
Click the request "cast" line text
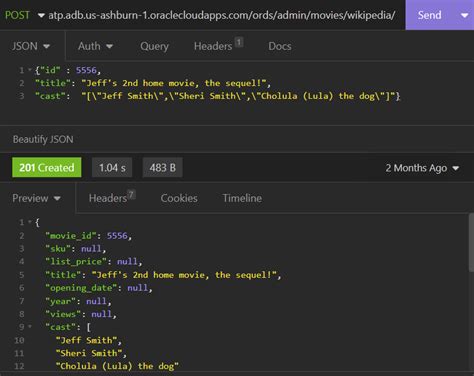click(218, 96)
